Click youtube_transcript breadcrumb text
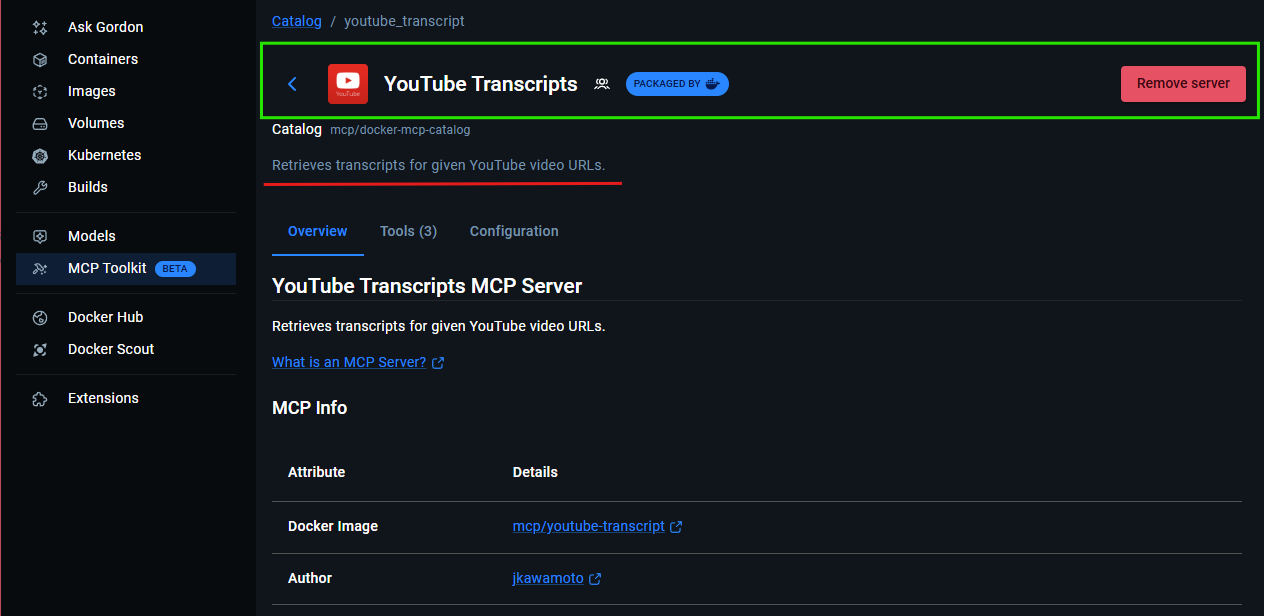The width and height of the screenshot is (1264, 616). [404, 21]
